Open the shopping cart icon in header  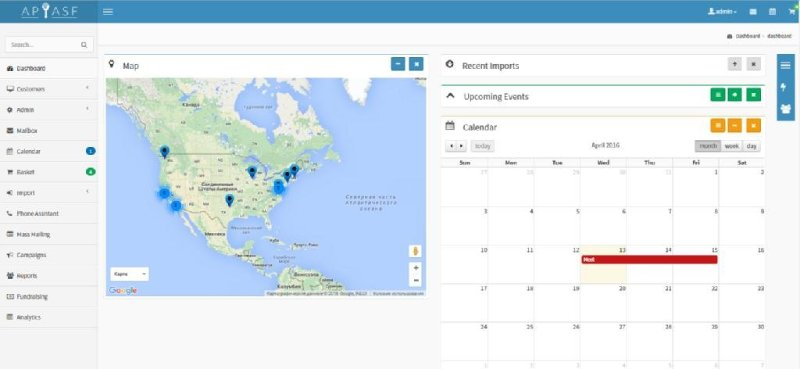(792, 11)
